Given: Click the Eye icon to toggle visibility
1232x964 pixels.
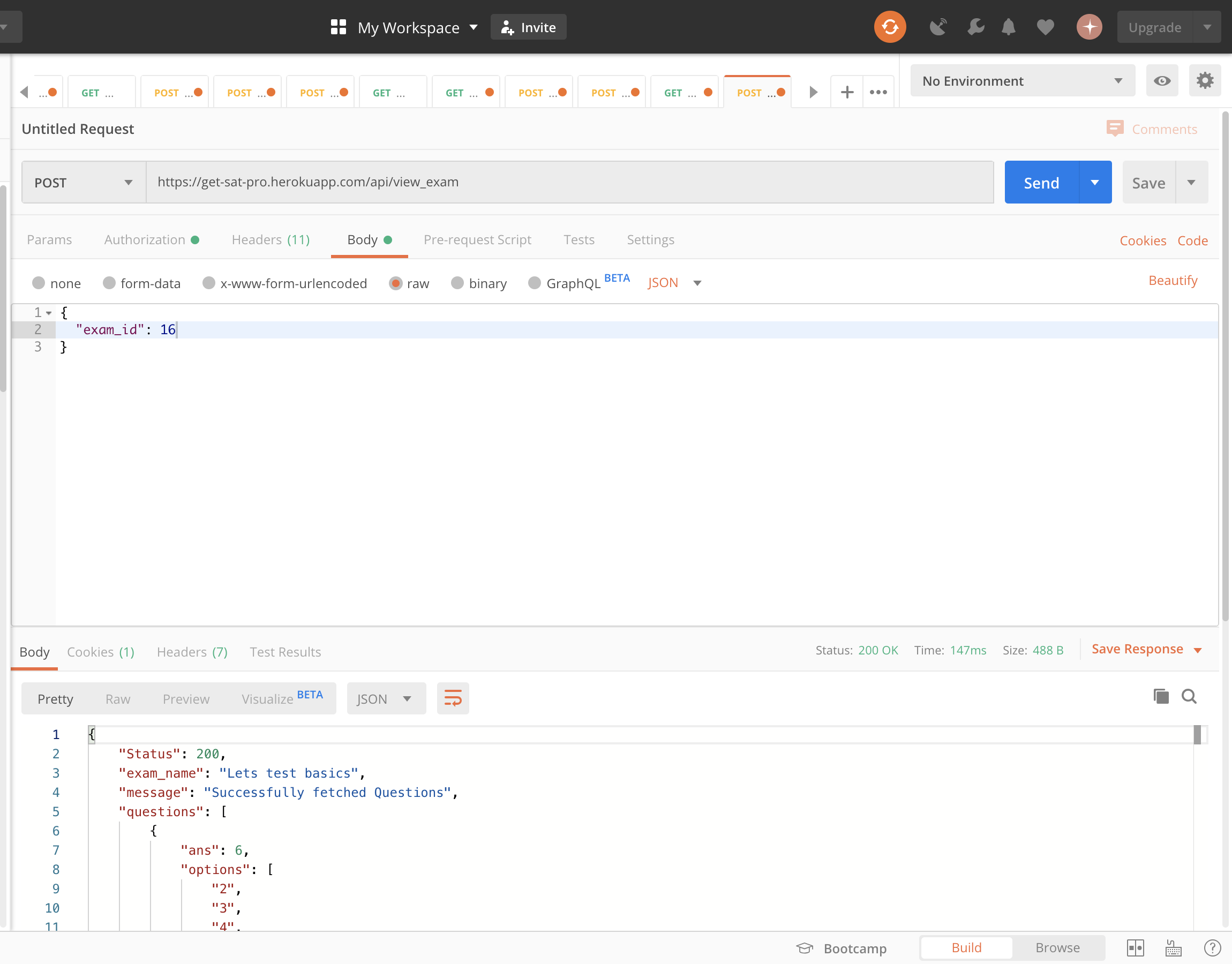Looking at the screenshot, I should tap(1162, 81).
